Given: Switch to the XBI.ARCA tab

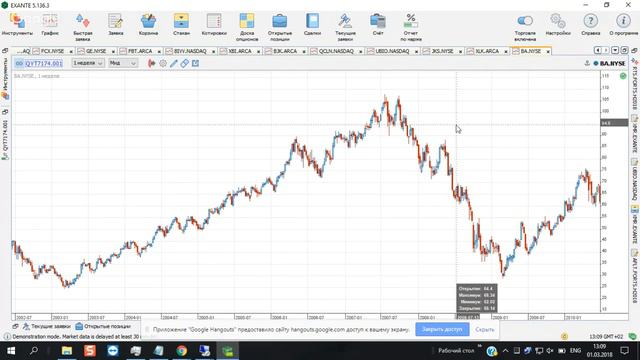Looking at the screenshot, I should pos(240,51).
